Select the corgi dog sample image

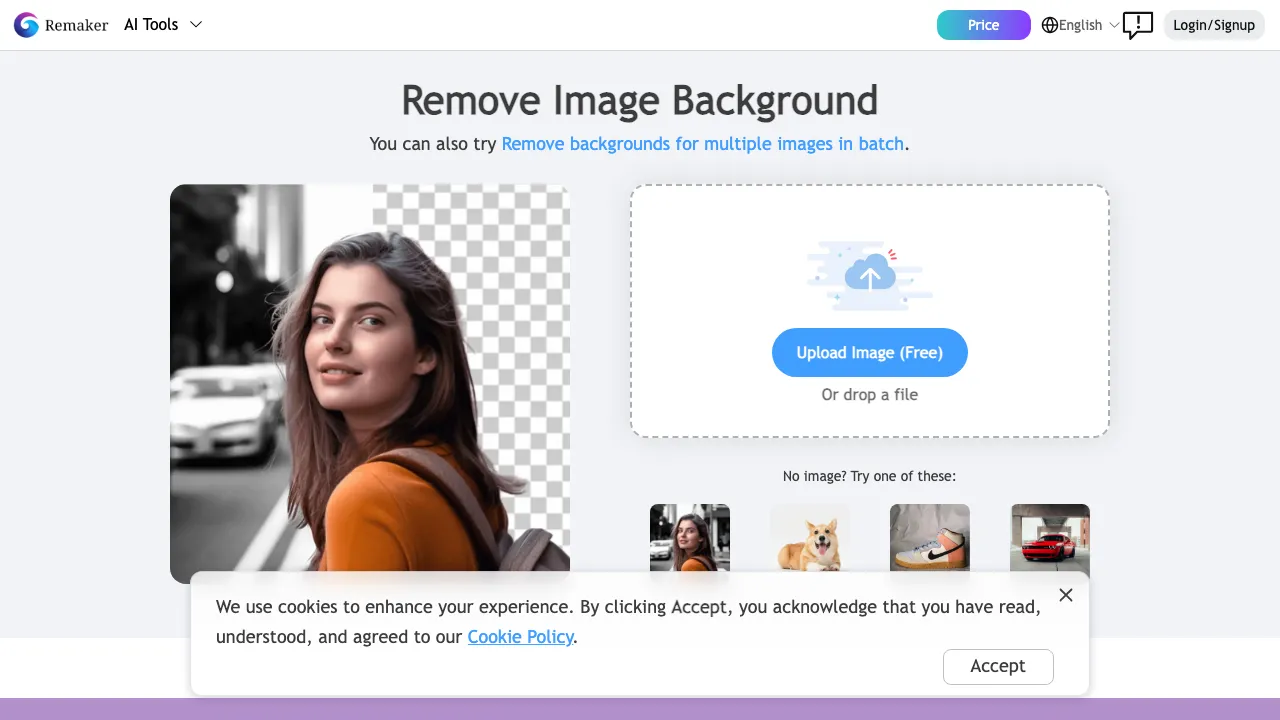(810, 540)
